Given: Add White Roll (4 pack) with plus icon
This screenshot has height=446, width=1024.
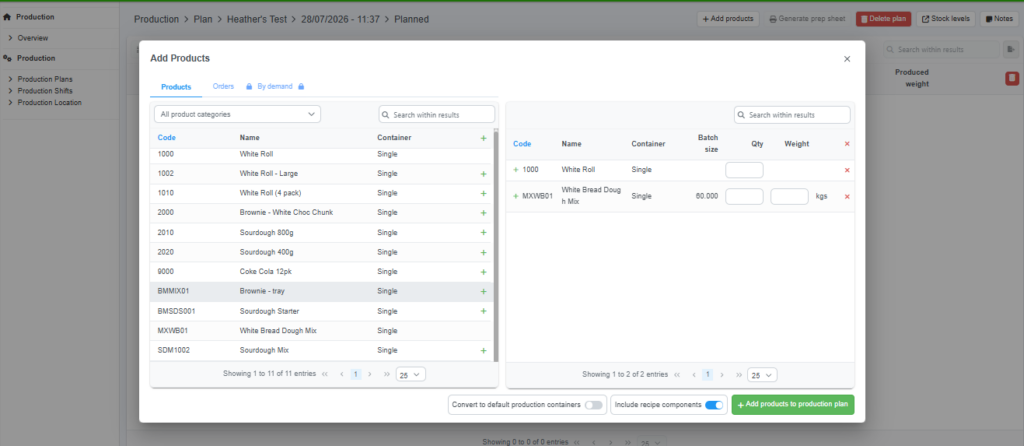Looking at the screenshot, I should 483,193.
